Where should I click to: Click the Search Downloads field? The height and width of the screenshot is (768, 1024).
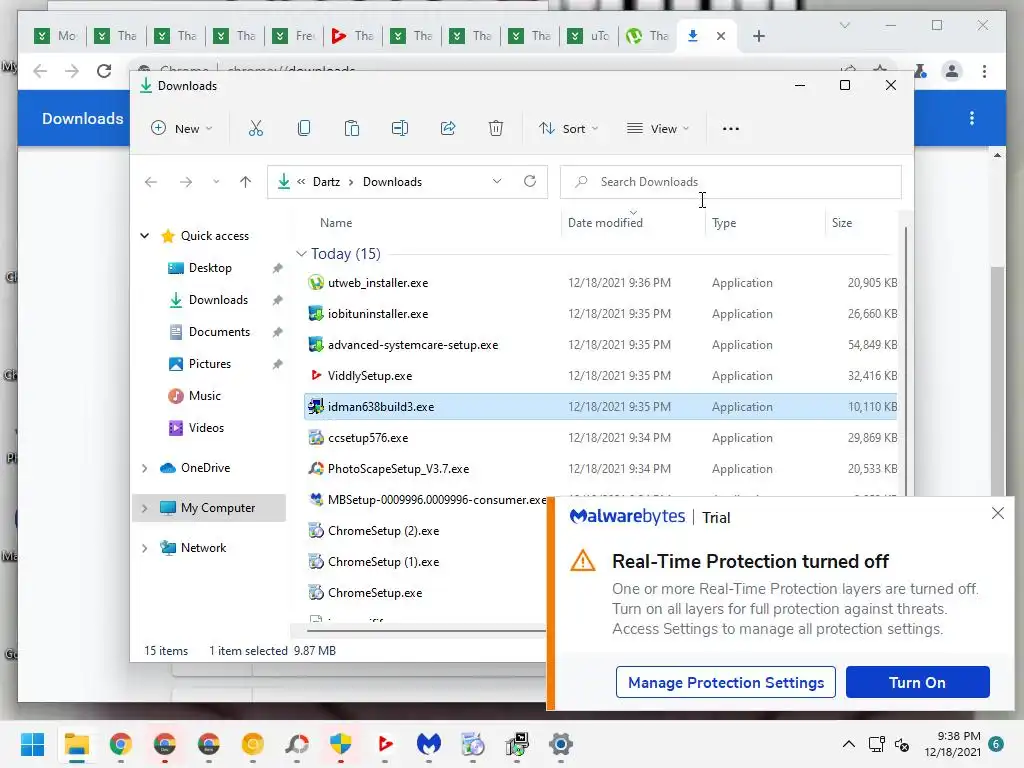pos(730,182)
